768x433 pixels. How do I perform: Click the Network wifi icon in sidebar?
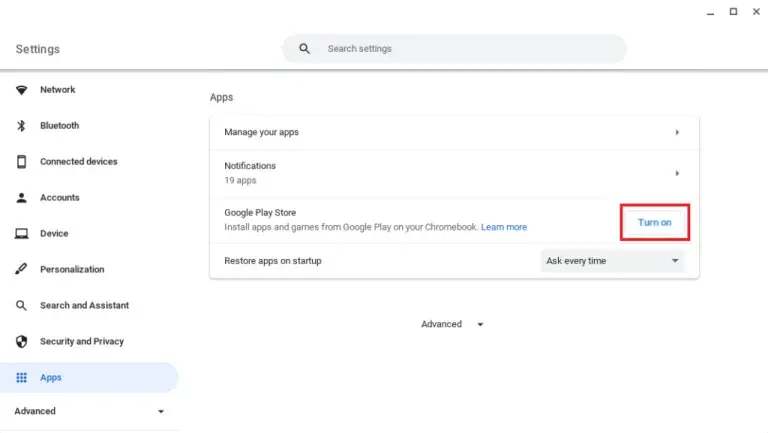tap(21, 90)
